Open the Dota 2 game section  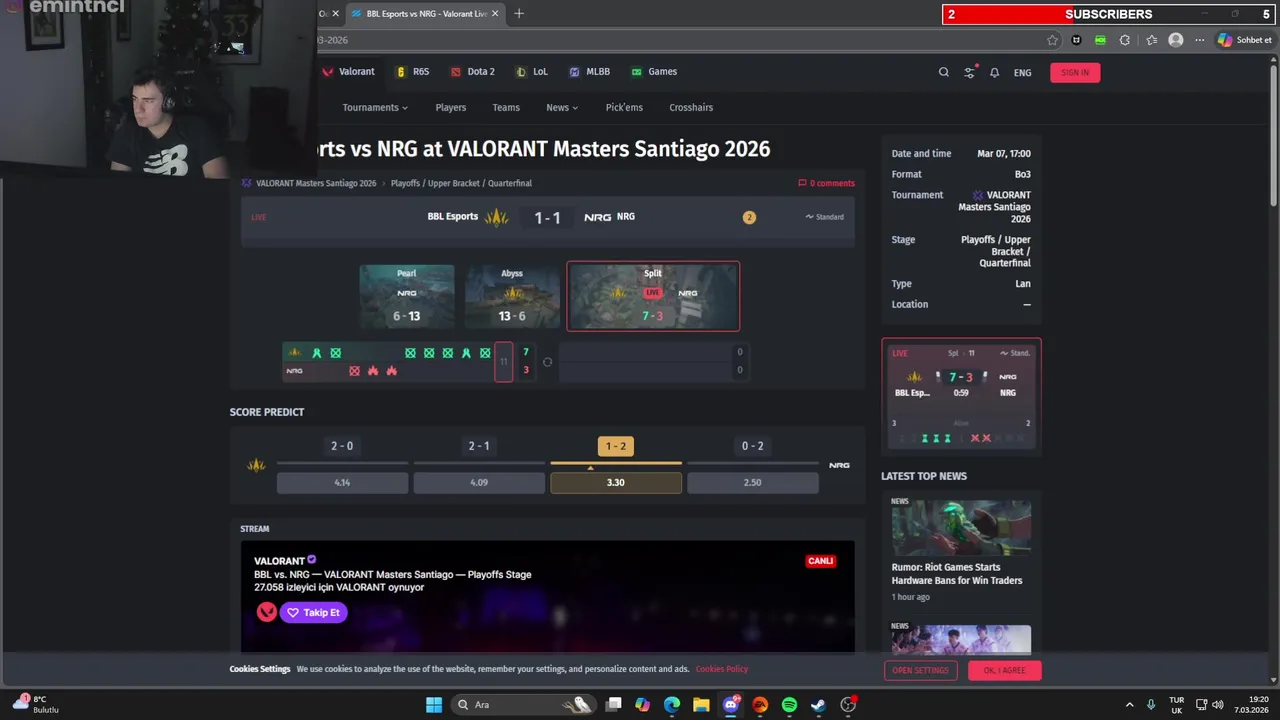(472, 72)
